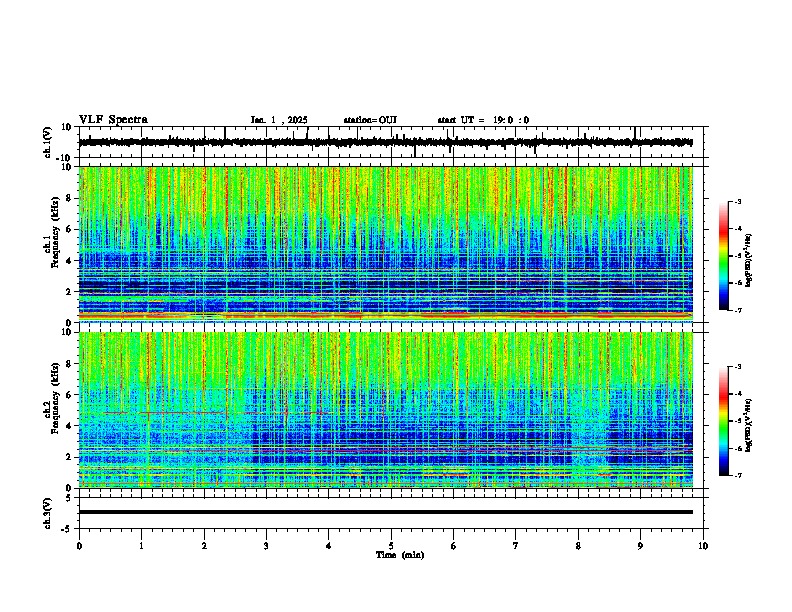Viewport: 792px width, 612px height.
Task: Click the ch.2 "Frequency (kHz)" axis label
Action: (55, 398)
